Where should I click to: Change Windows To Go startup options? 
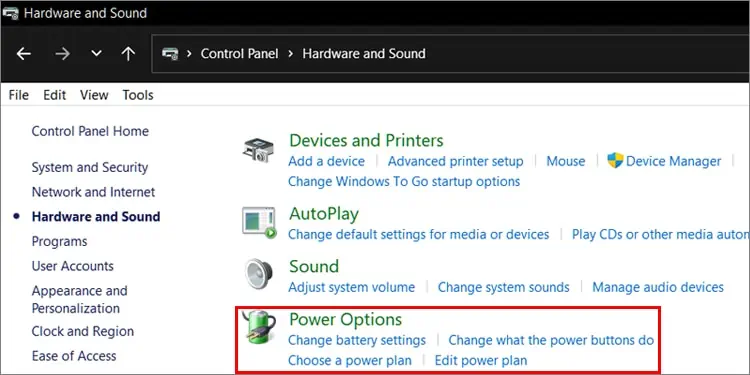coord(404,182)
